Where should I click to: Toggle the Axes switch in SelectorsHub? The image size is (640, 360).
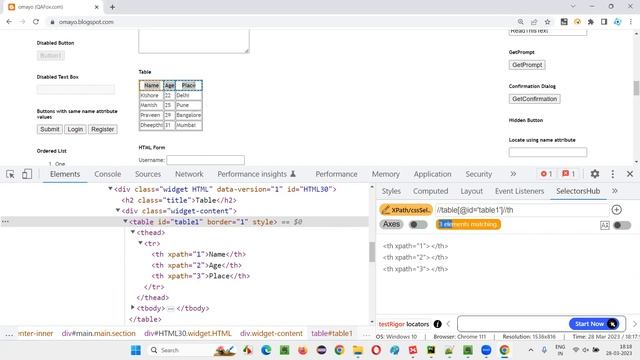point(418,224)
